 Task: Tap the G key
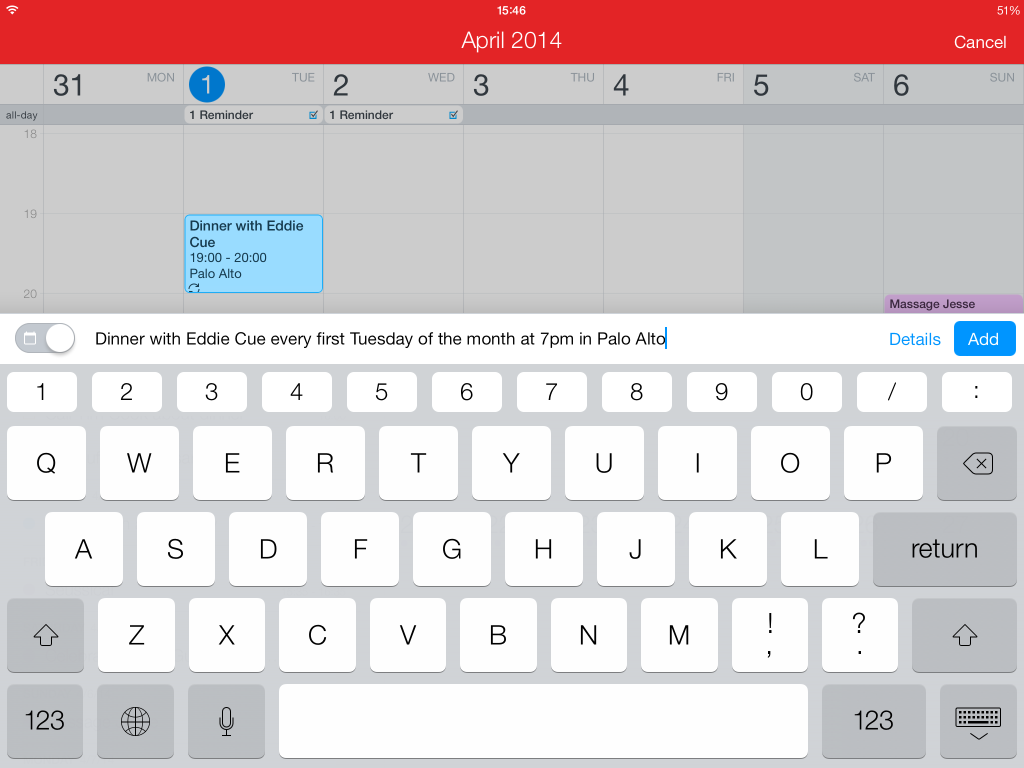(452, 549)
